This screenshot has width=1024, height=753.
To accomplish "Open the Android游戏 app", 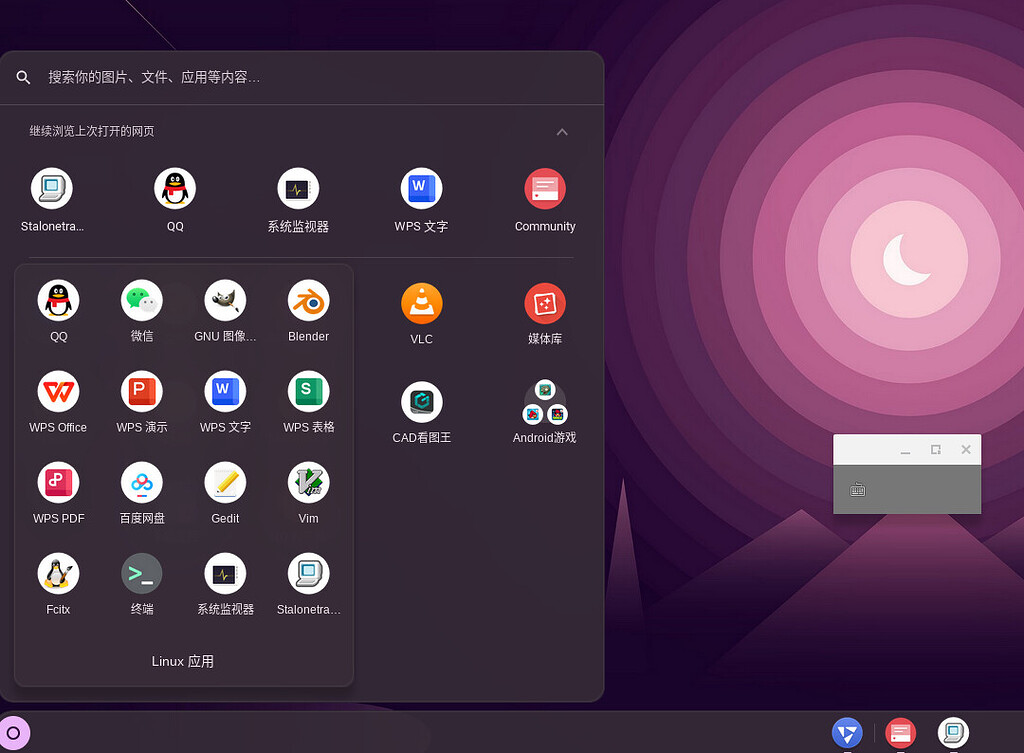I will [545, 401].
